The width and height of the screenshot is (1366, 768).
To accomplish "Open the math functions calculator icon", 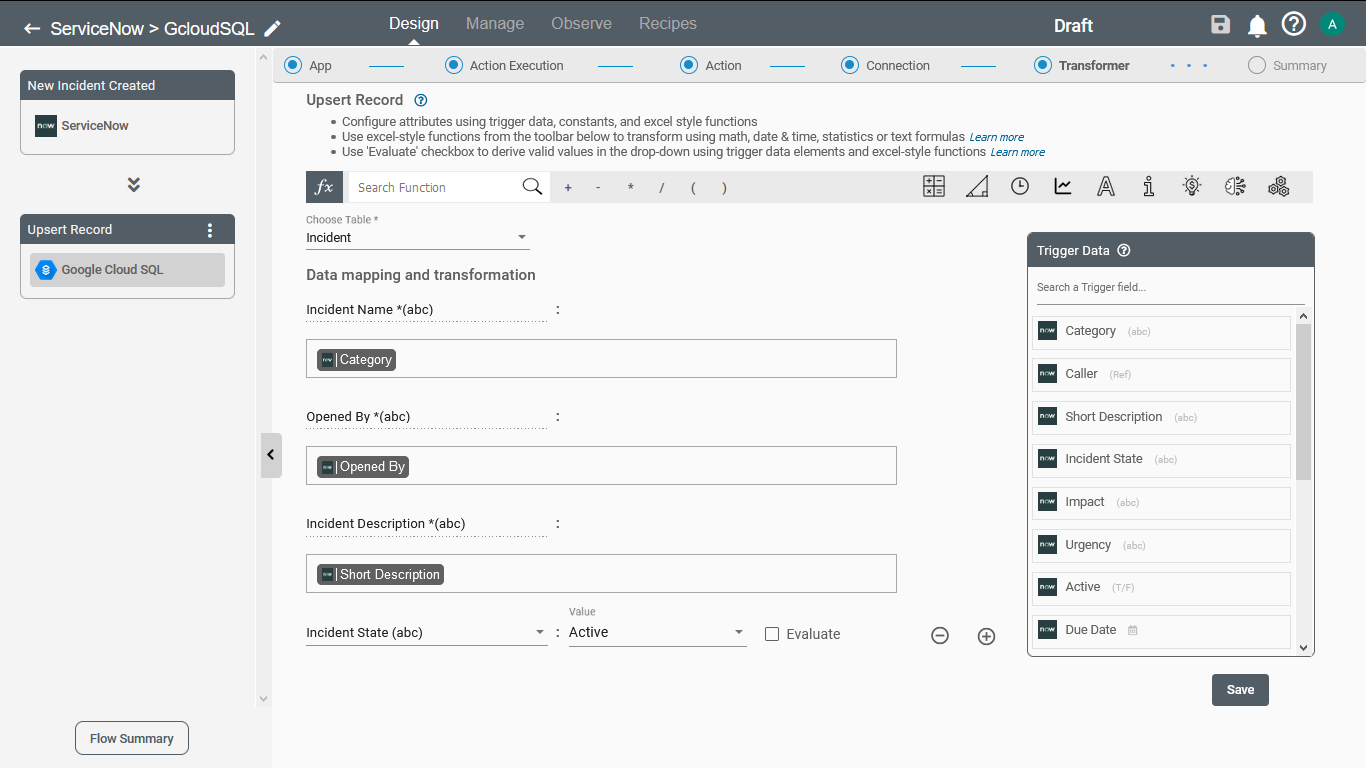I will coord(934,186).
